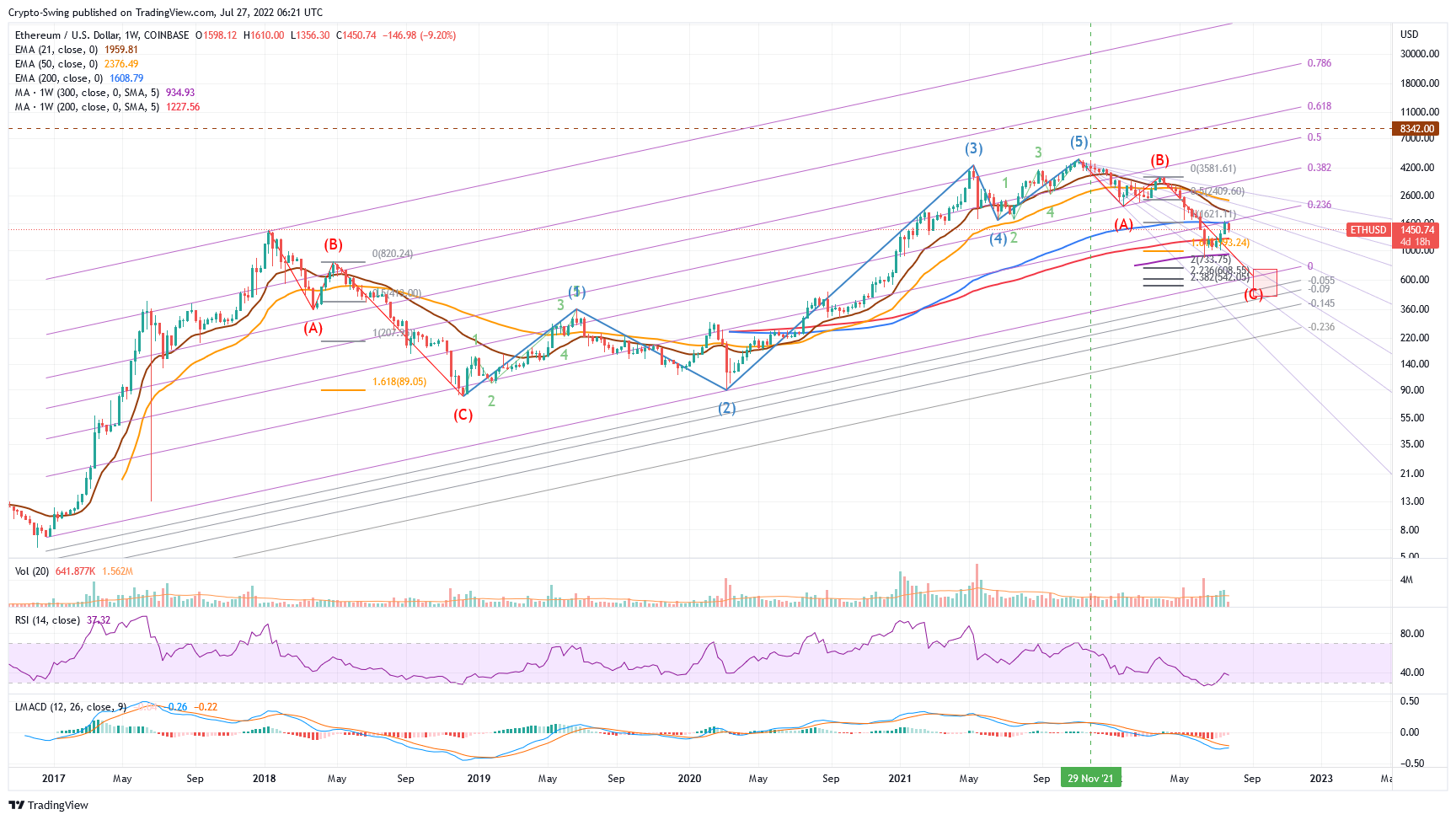Click the '2019' time axis label
Screen dimensions: 1456x820
click(x=479, y=779)
